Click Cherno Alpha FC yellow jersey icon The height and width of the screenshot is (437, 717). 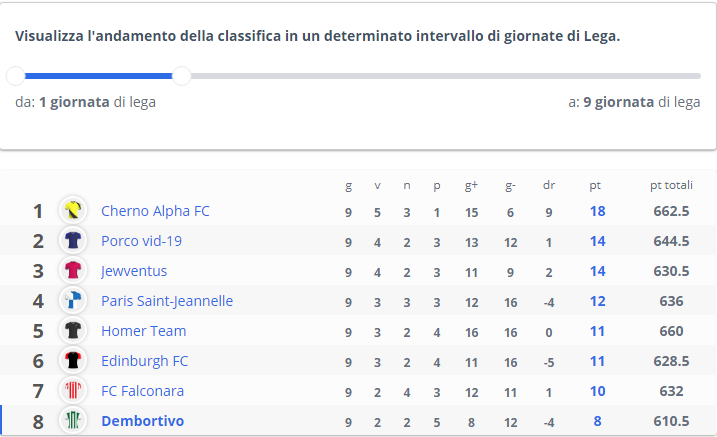73,211
